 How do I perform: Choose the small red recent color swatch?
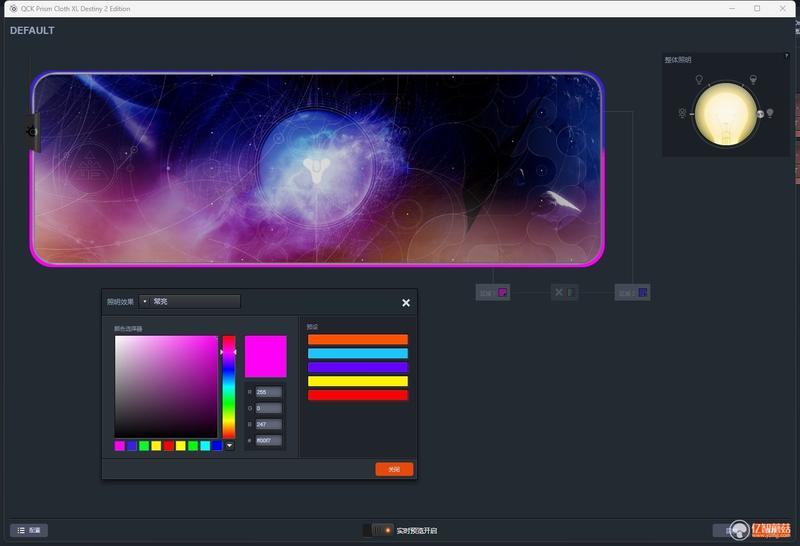pos(168,446)
